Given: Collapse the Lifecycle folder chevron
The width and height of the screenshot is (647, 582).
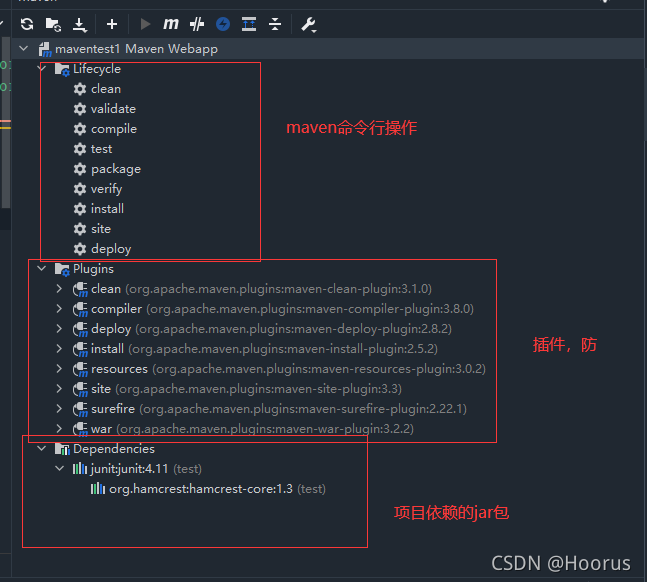Looking at the screenshot, I should point(42,67).
